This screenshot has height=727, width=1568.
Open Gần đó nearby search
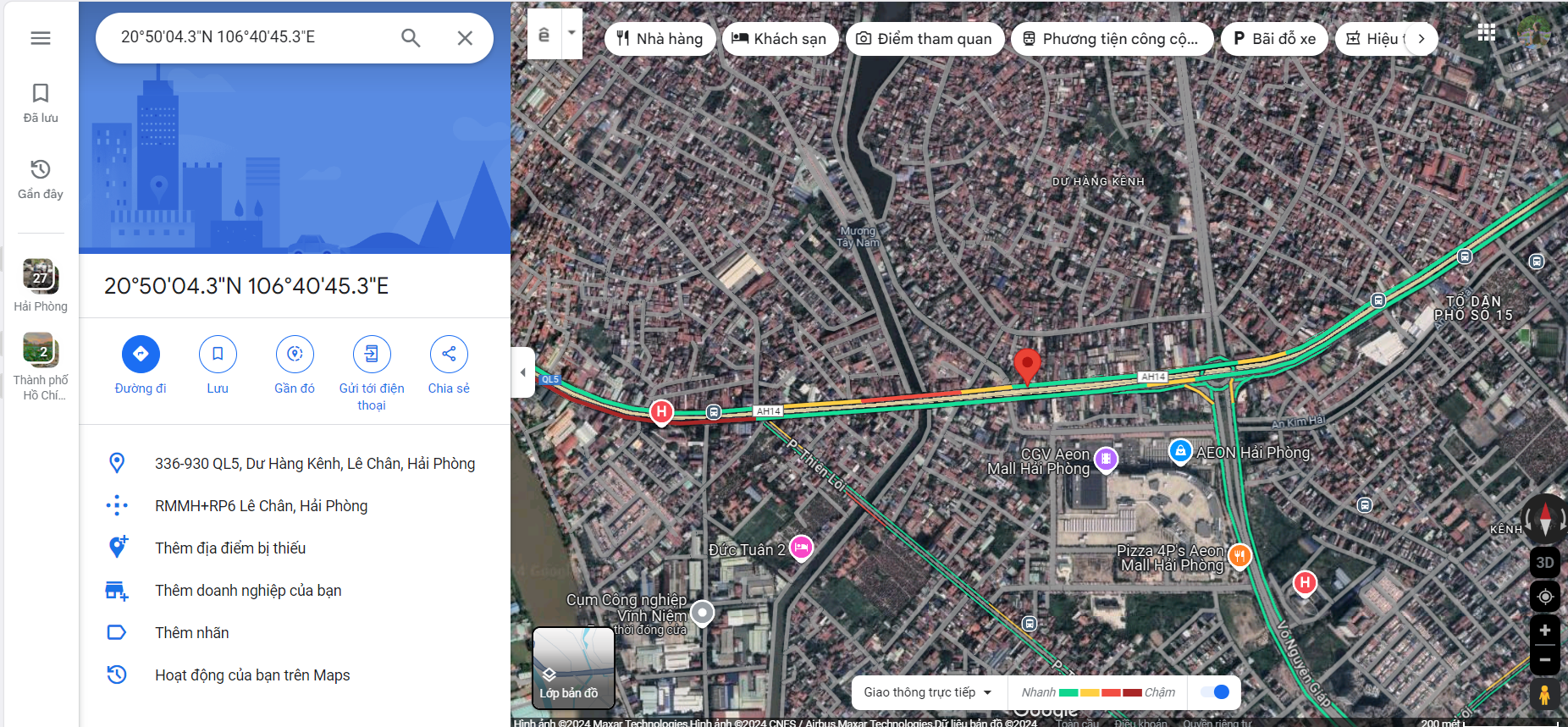tap(295, 354)
